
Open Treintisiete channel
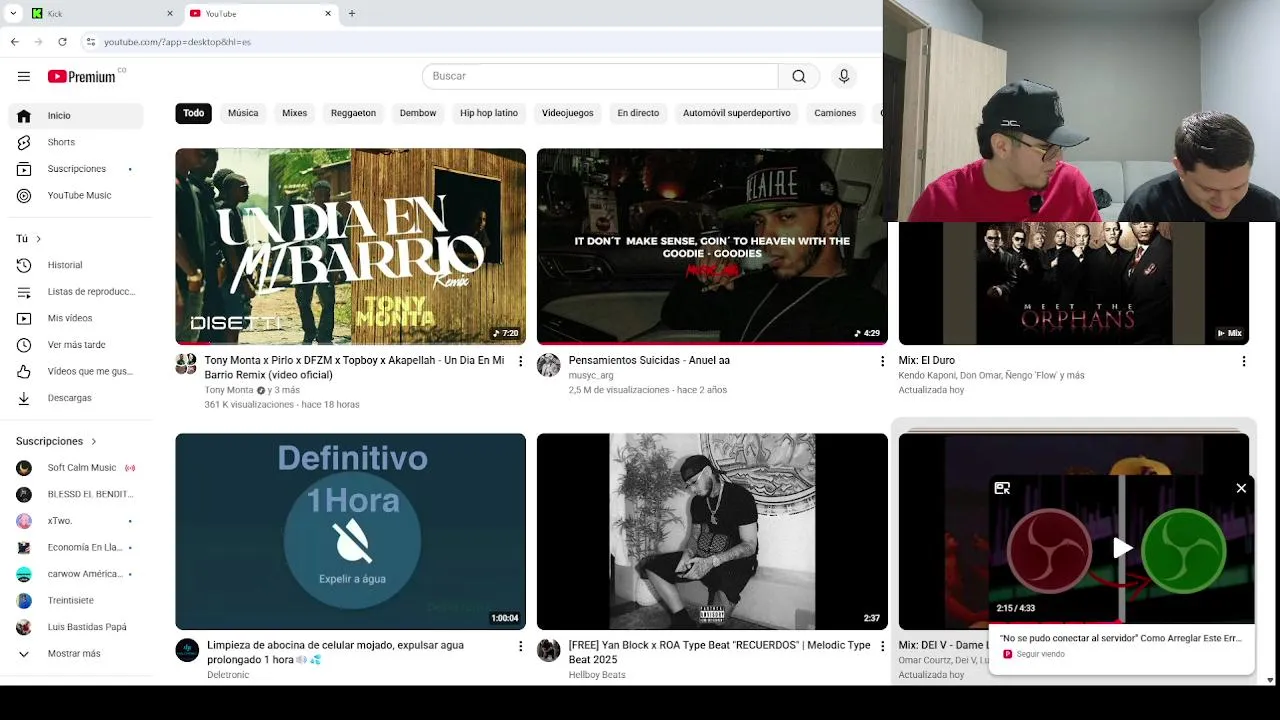click(76, 601)
